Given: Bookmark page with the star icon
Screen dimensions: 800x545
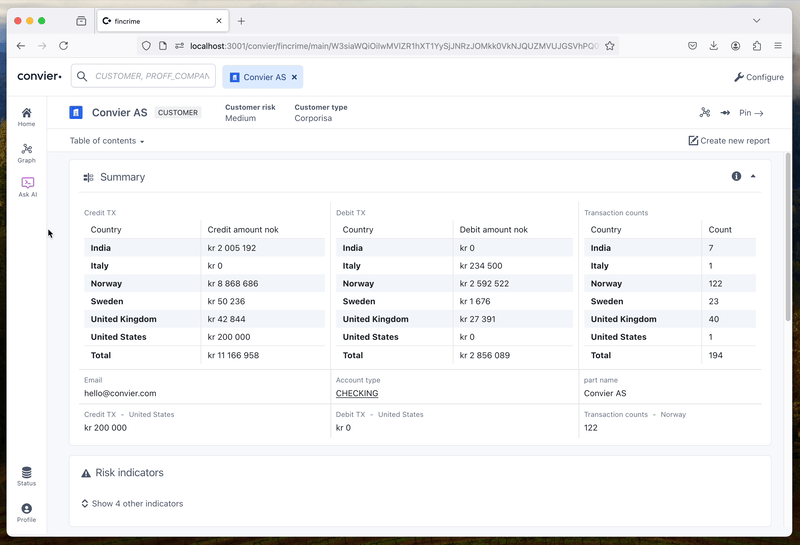Looking at the screenshot, I should (610, 46).
